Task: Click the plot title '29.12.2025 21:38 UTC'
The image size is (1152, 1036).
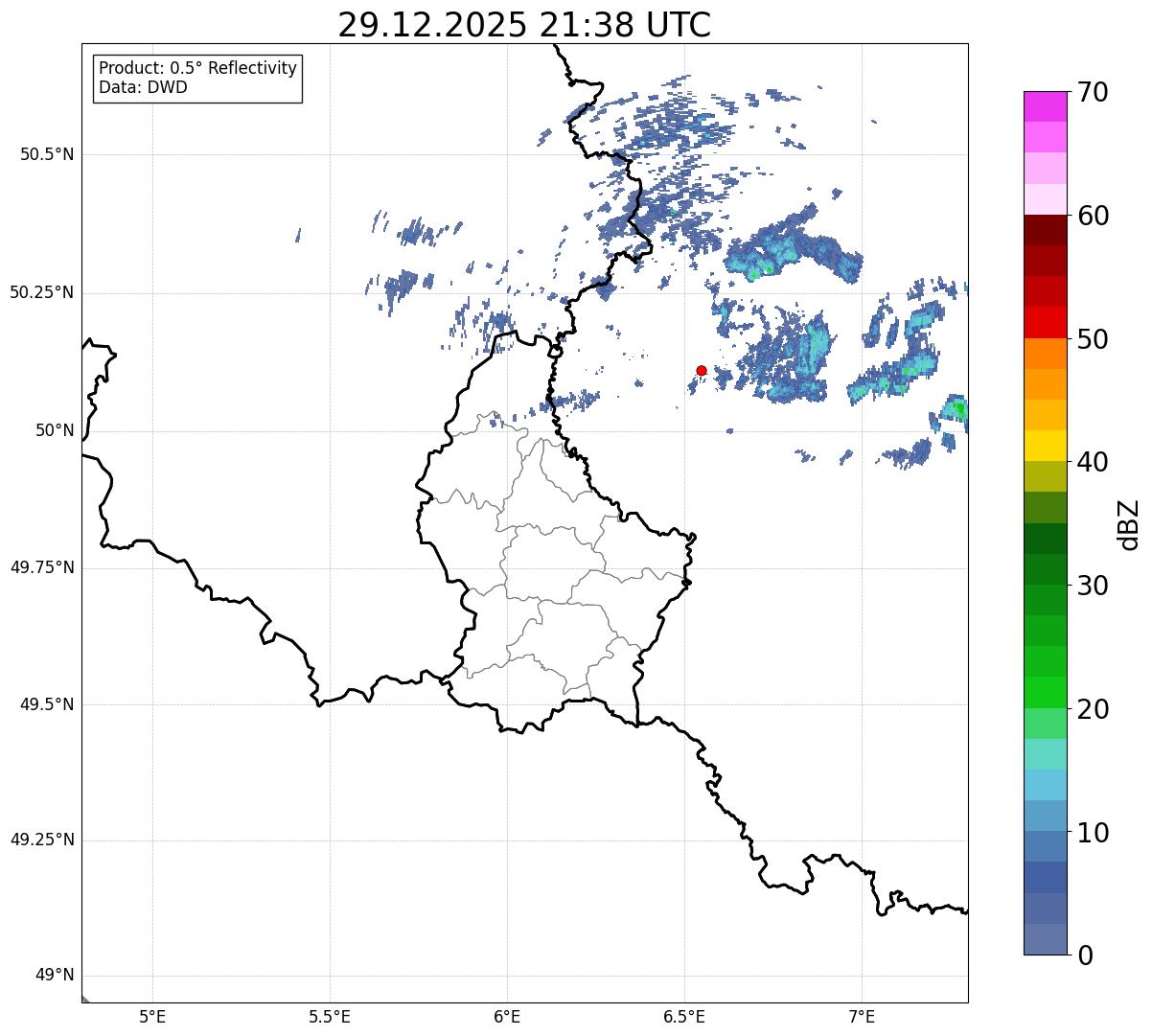Action: pyautogui.click(x=524, y=25)
